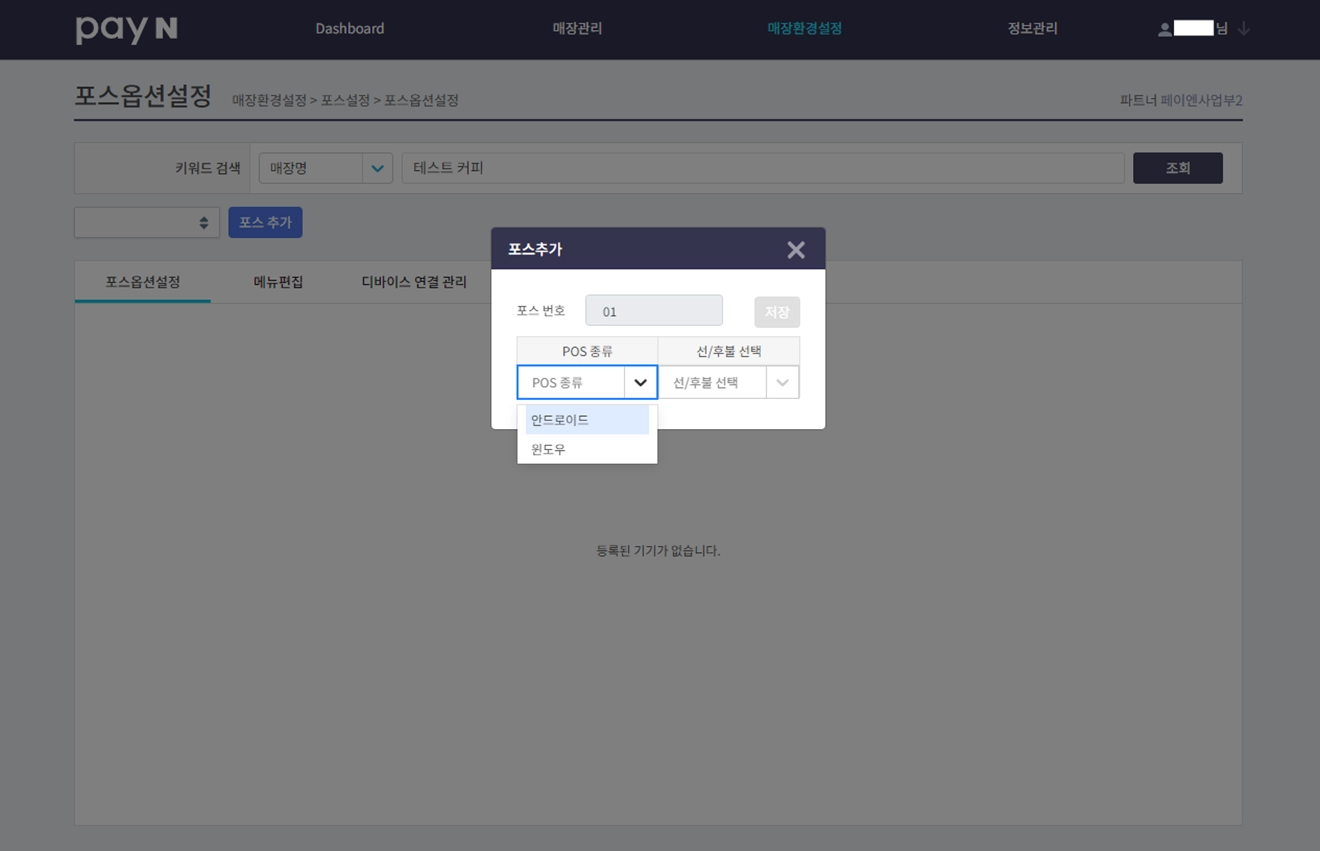Click the 저장 button in dialog
Viewport: 1320px width, 851px height.
777,312
